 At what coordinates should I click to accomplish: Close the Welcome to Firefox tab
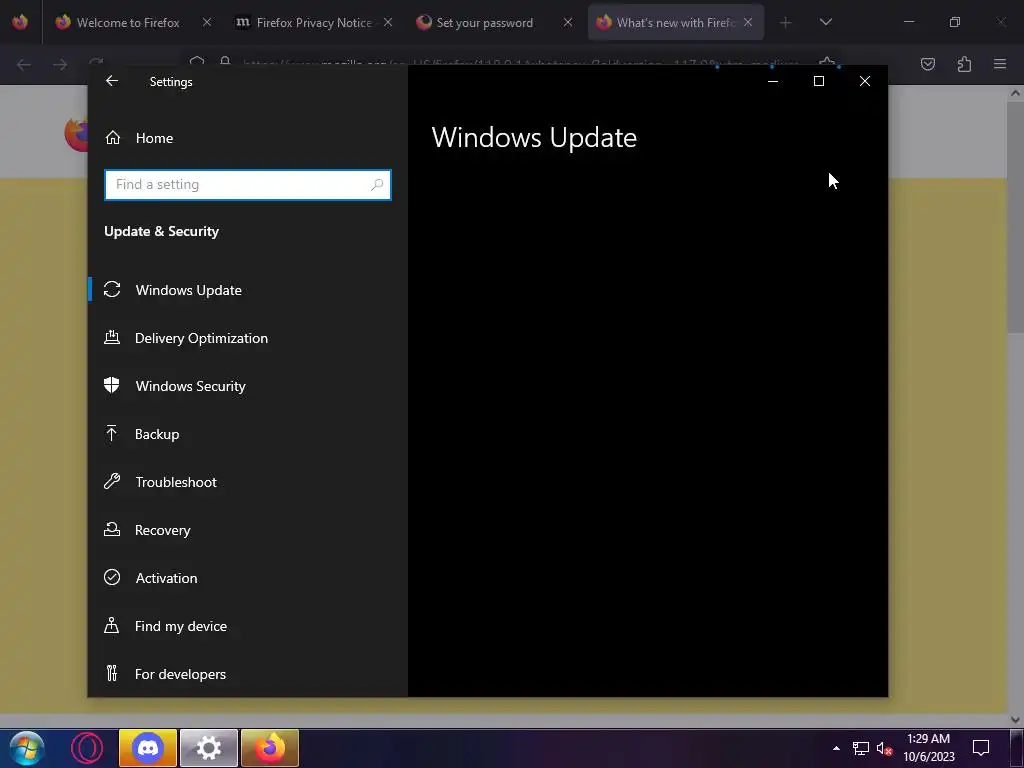point(207,22)
